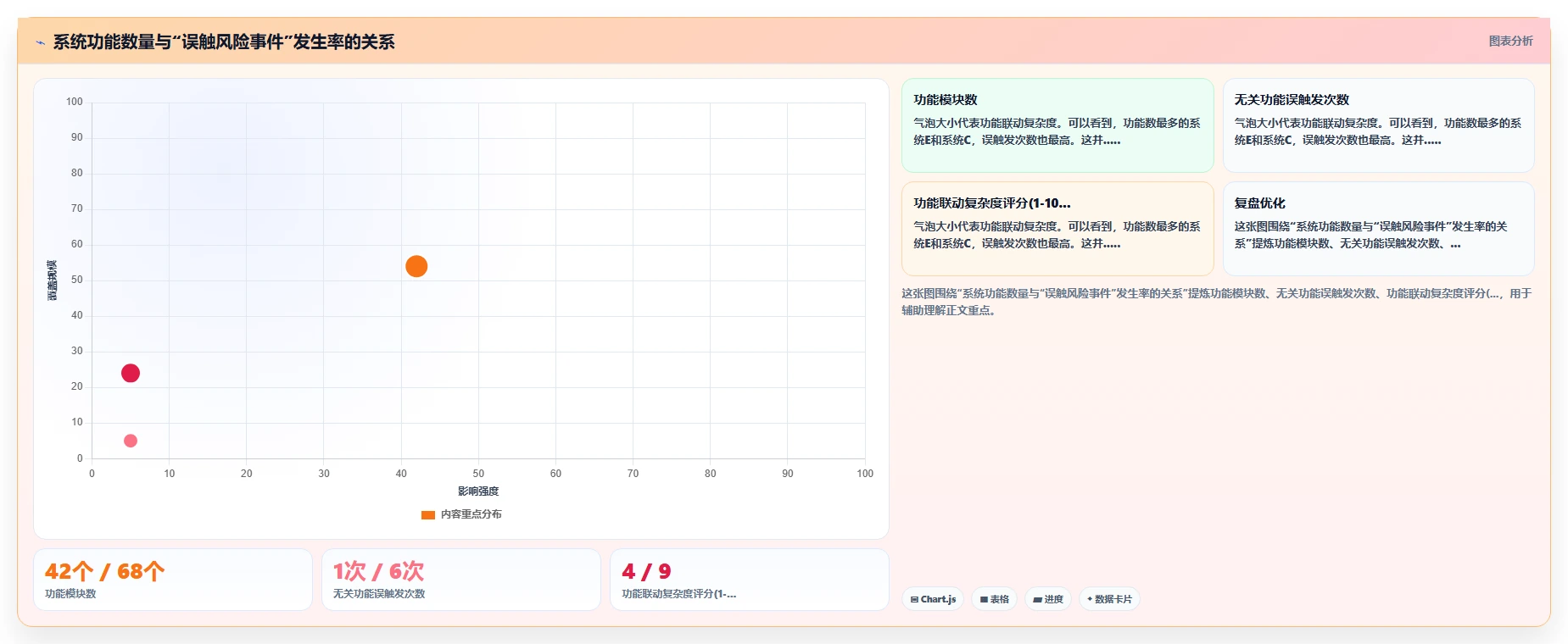This screenshot has width=1568, height=644.
Task: Click the 进度 tag chip
Action: pos(1048,599)
